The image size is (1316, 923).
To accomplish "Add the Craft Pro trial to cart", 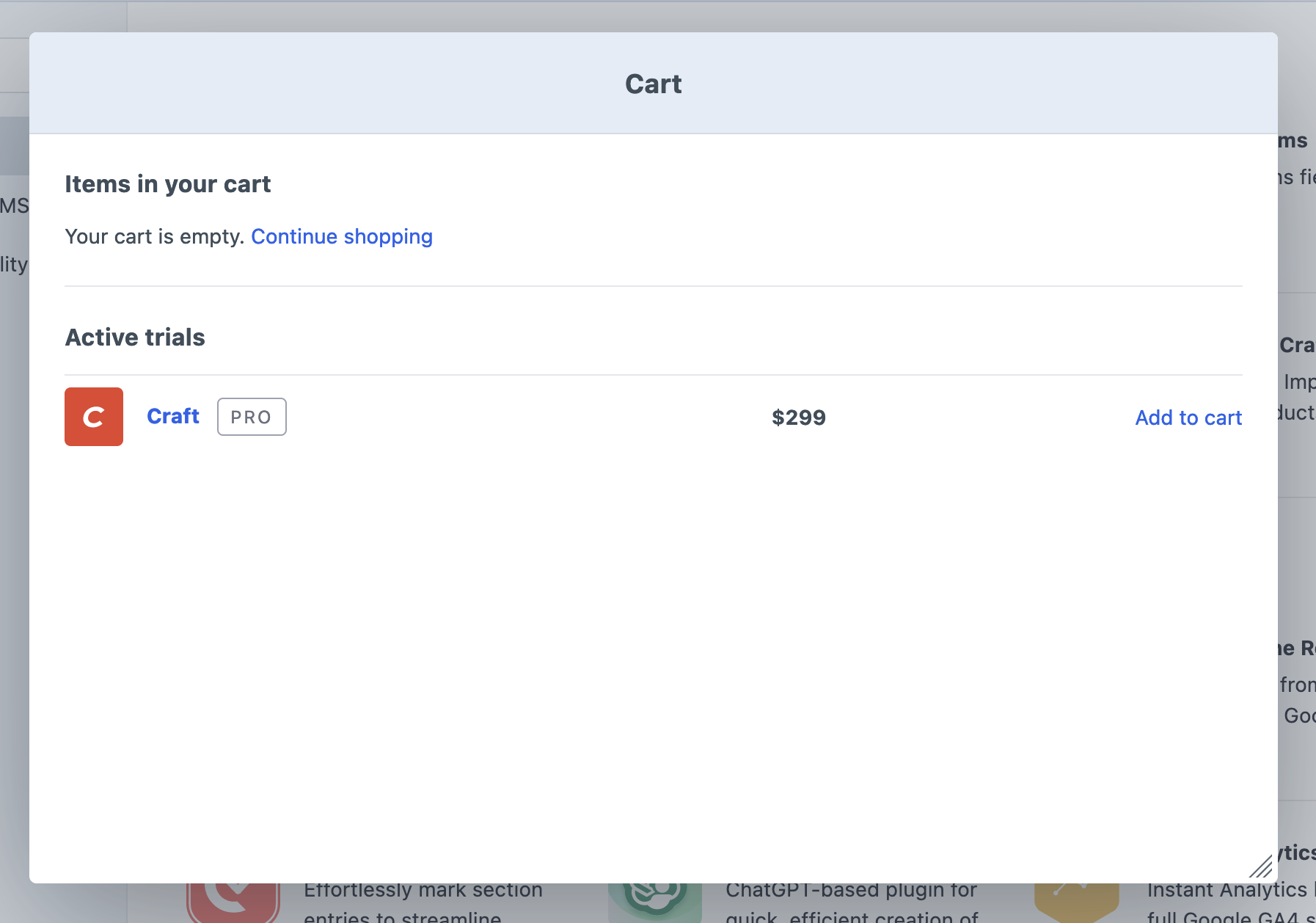I will tap(1188, 417).
